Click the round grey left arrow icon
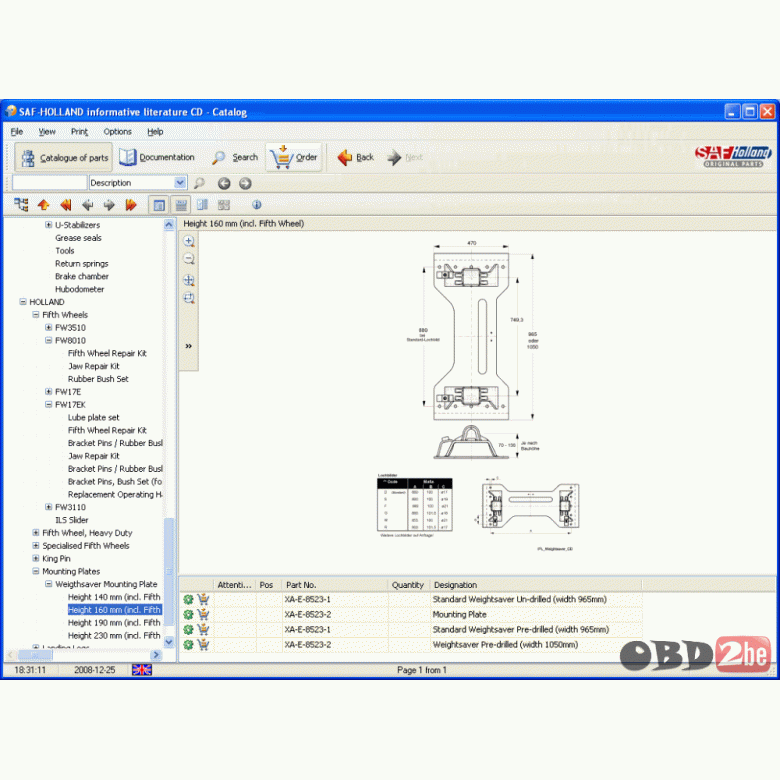 [x=224, y=183]
